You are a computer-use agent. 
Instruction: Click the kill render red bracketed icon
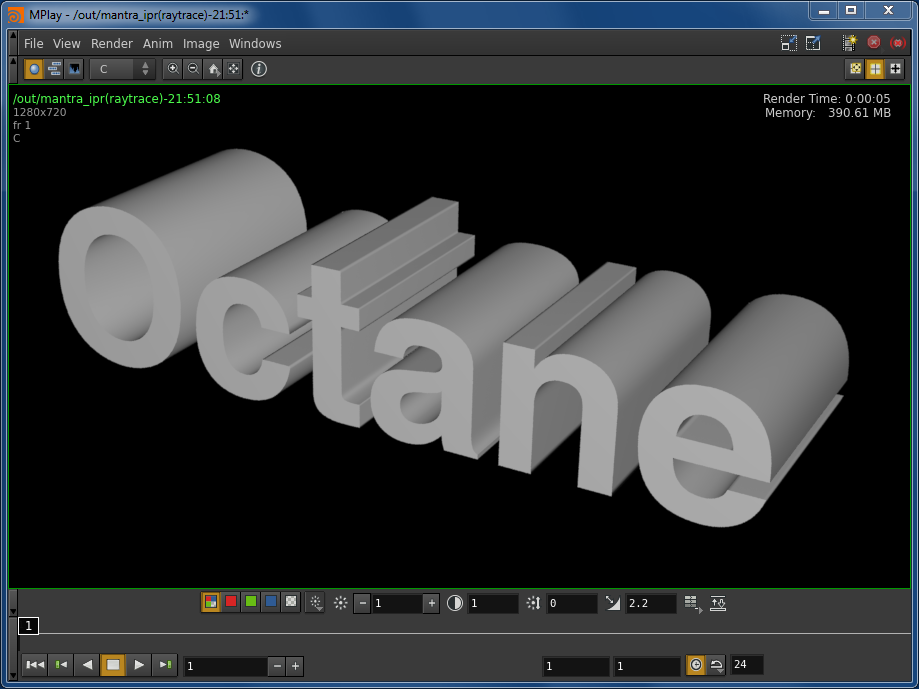click(897, 43)
